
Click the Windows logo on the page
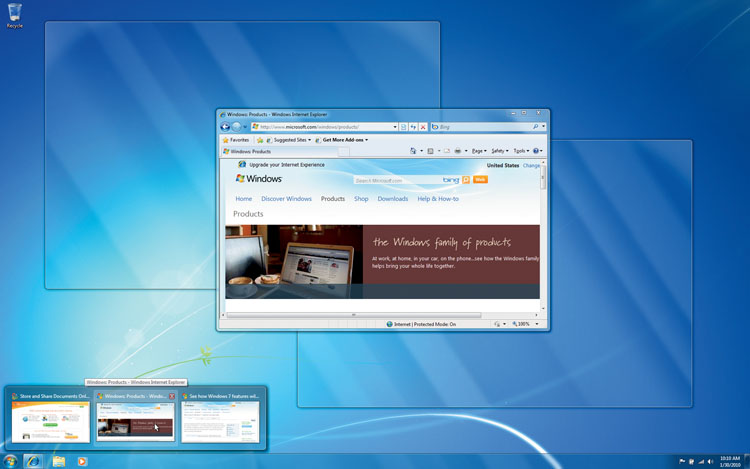tap(259, 179)
